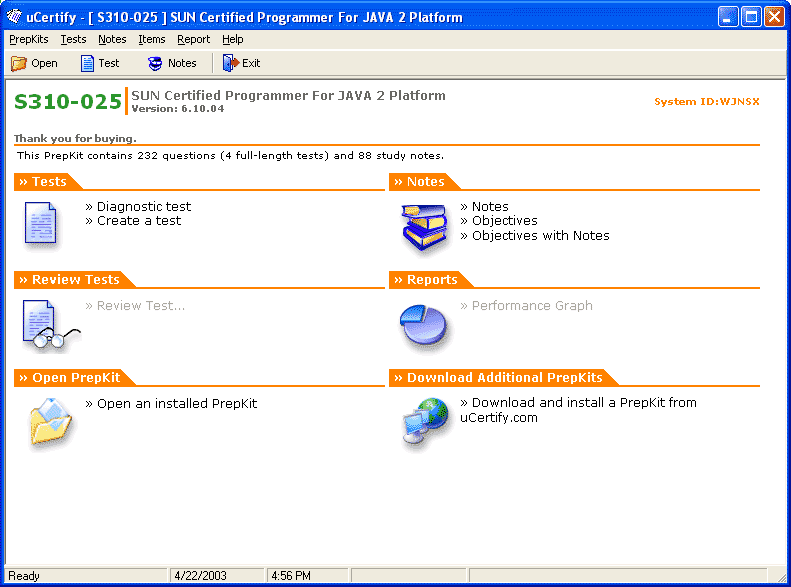Image resolution: width=791 pixels, height=587 pixels.
Task: Click Download and install a PrepKit link
Action: (x=578, y=410)
